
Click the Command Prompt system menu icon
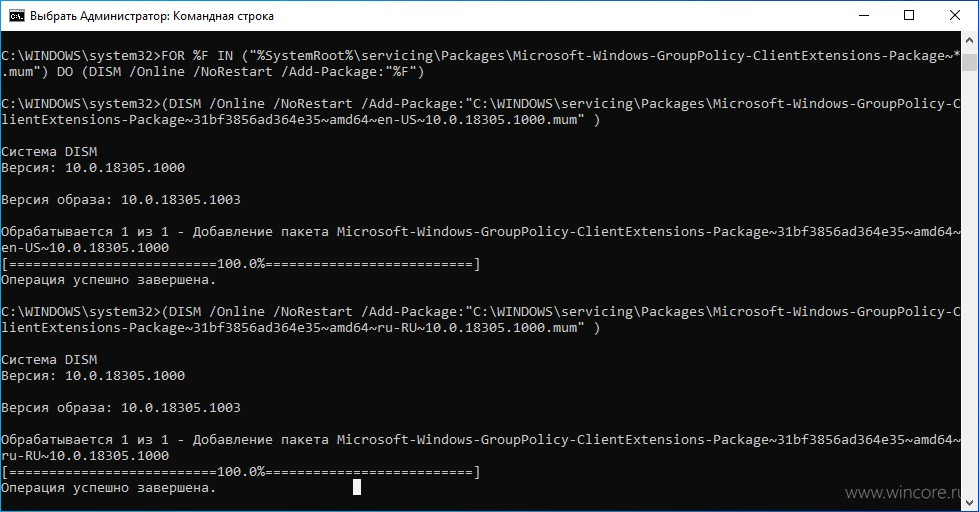click(x=16, y=16)
